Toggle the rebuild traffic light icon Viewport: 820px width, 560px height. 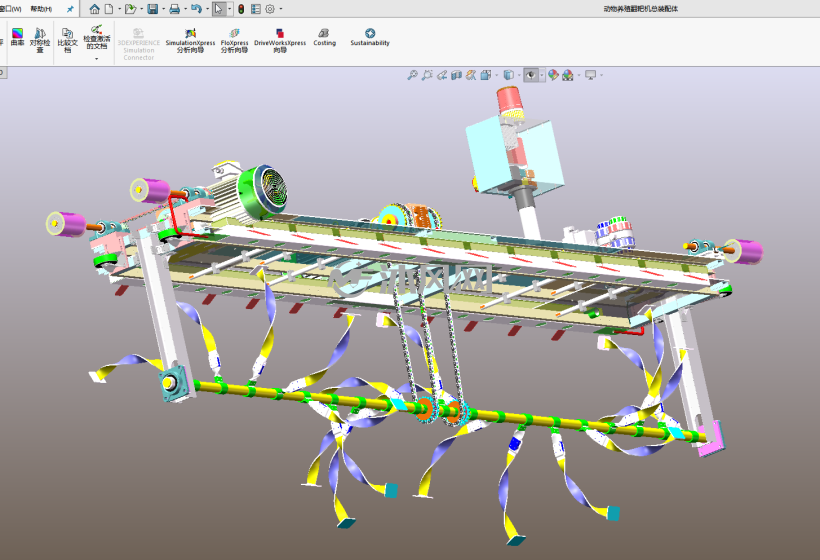(x=241, y=9)
